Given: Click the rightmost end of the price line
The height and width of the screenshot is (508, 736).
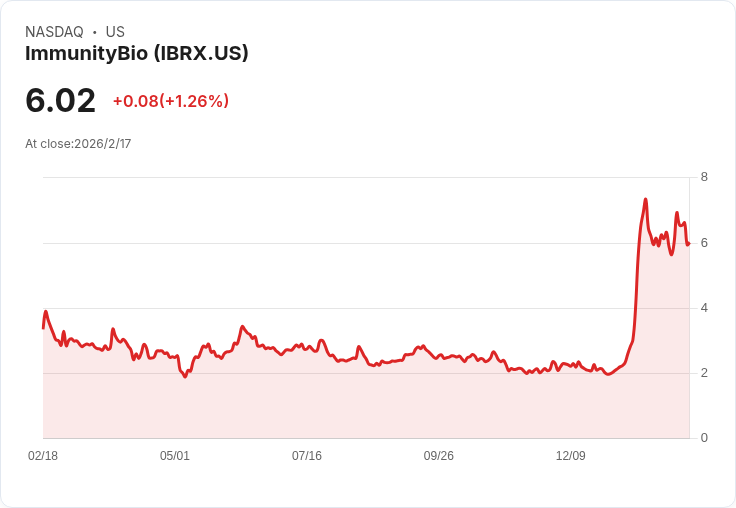Looking at the screenshot, I should (x=689, y=243).
